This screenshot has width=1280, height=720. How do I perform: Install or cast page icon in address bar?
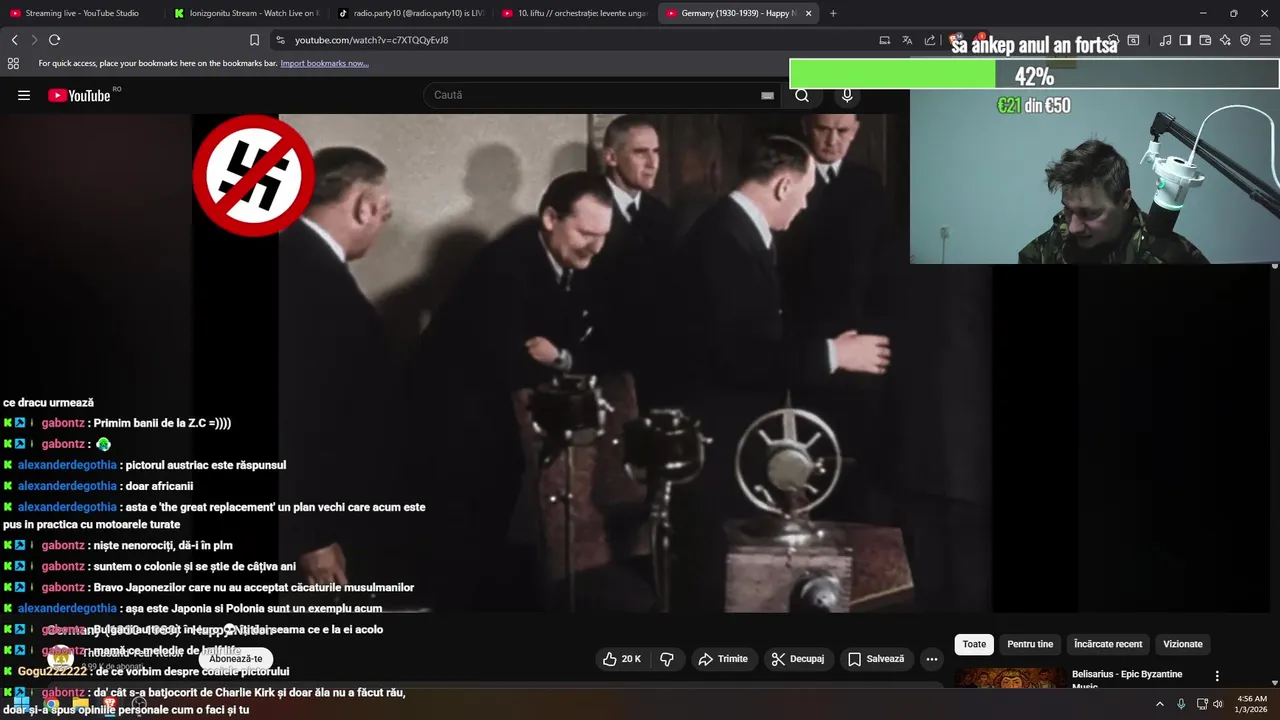click(885, 40)
